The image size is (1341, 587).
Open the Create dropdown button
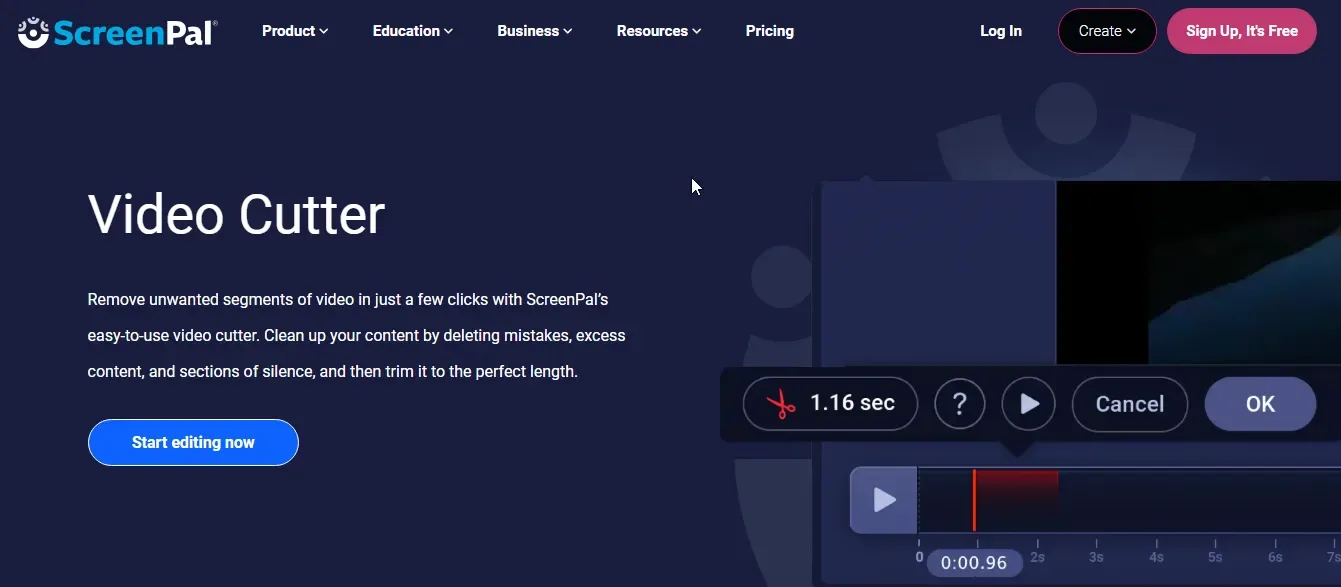tap(1107, 31)
